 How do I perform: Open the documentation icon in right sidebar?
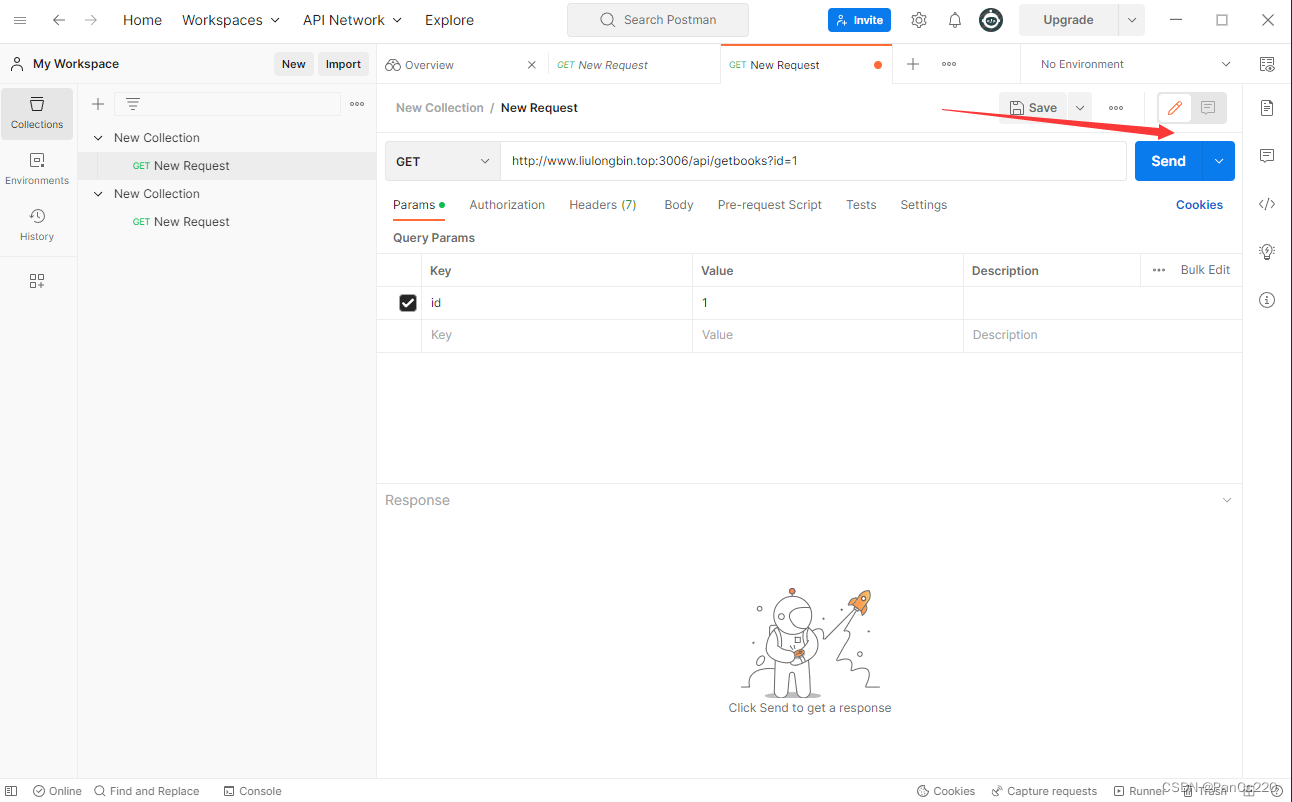tap(1267, 108)
